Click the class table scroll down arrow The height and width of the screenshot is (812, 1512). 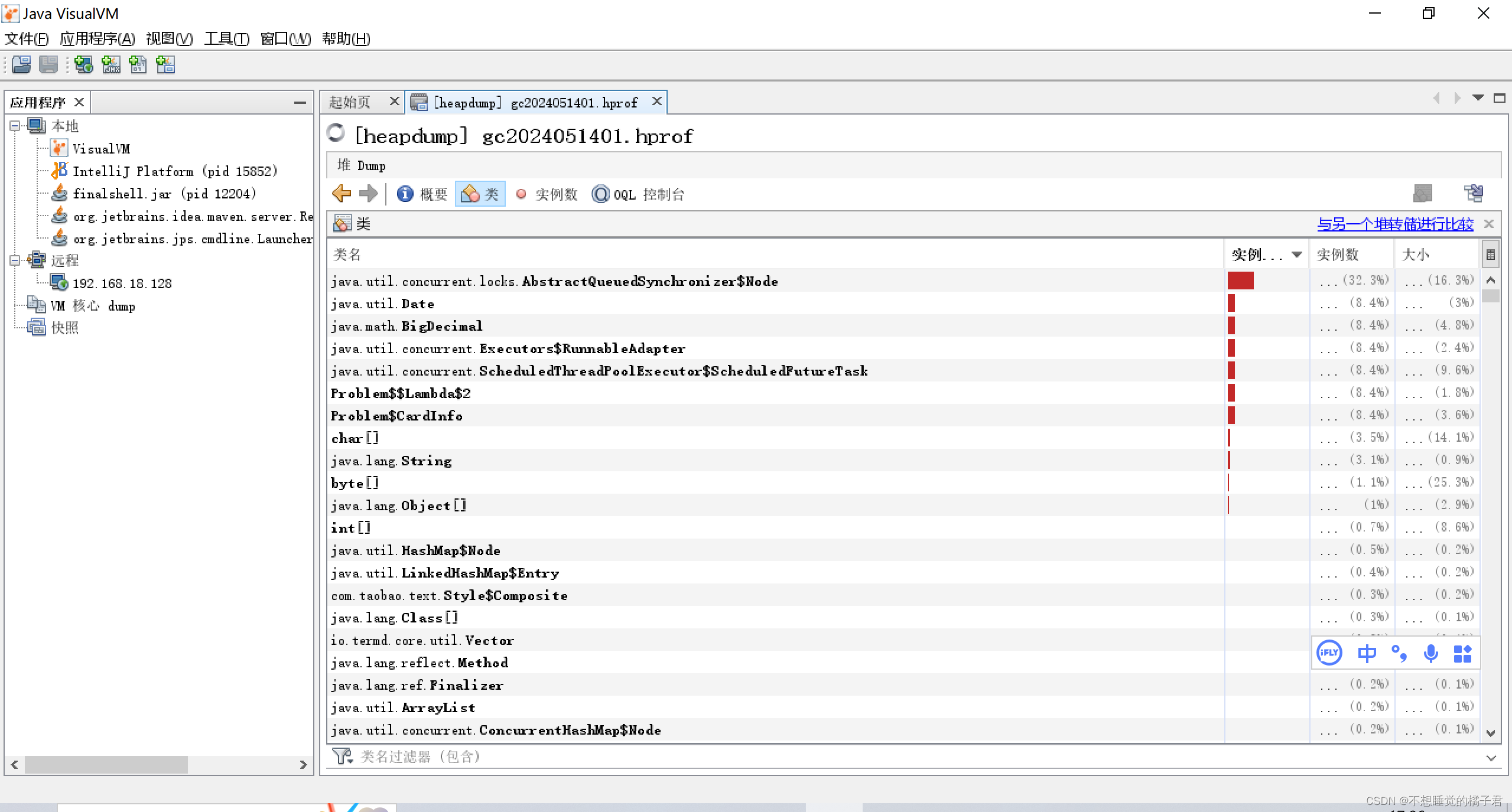[1491, 733]
